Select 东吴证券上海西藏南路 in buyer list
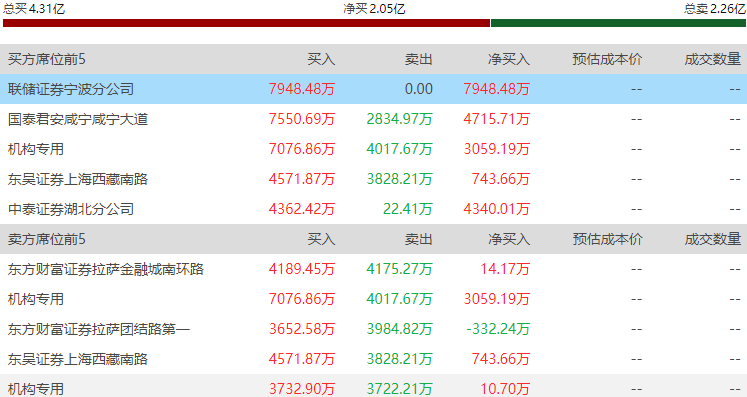The image size is (747, 397). pyautogui.click(x=78, y=179)
